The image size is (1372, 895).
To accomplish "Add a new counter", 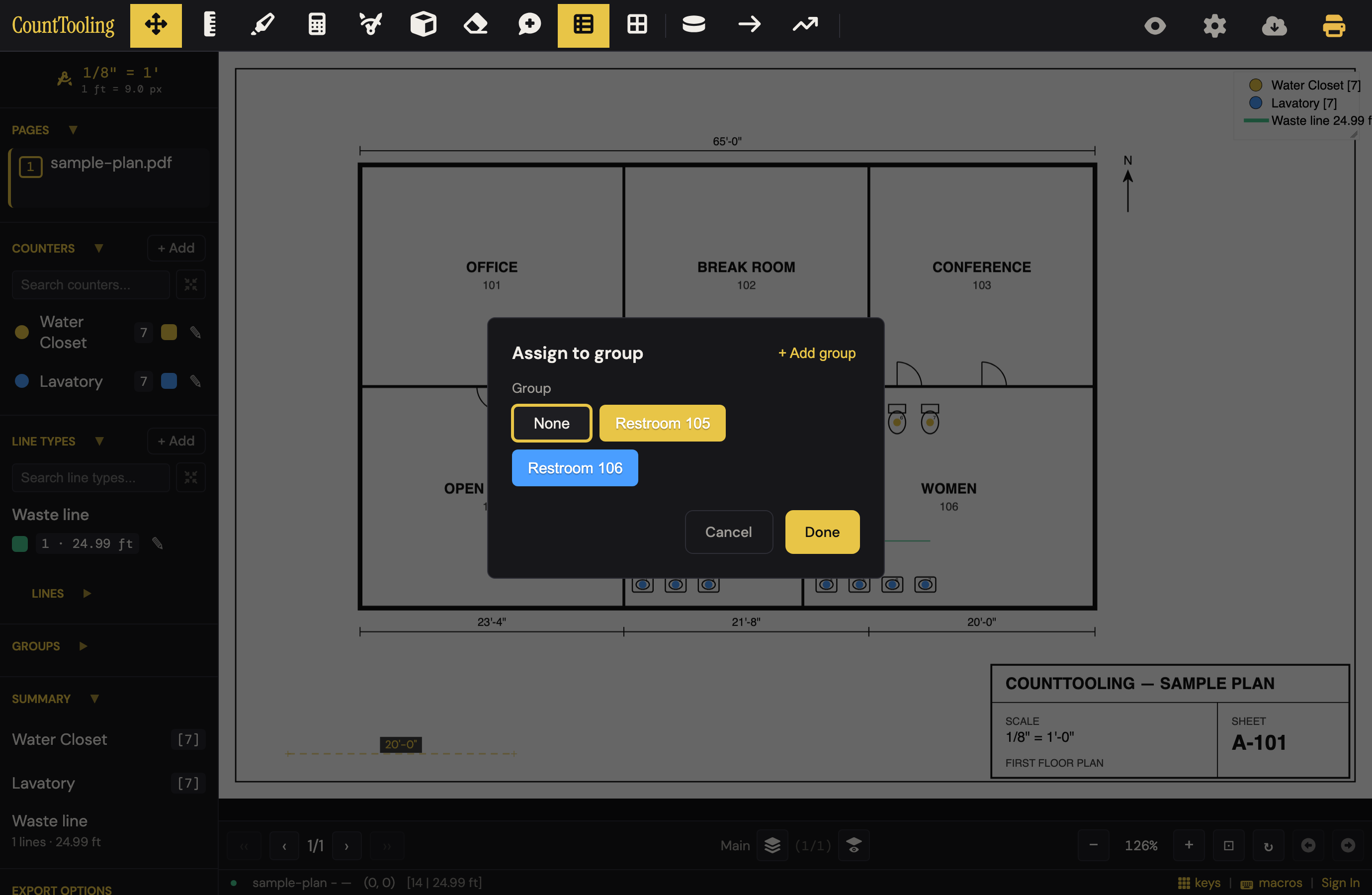I will [x=176, y=248].
